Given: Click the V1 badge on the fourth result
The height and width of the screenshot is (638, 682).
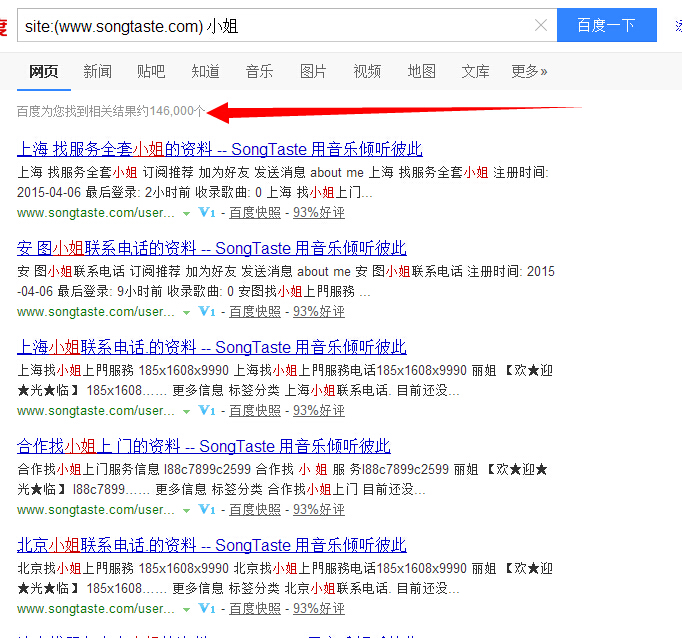Looking at the screenshot, I should [x=207, y=510].
